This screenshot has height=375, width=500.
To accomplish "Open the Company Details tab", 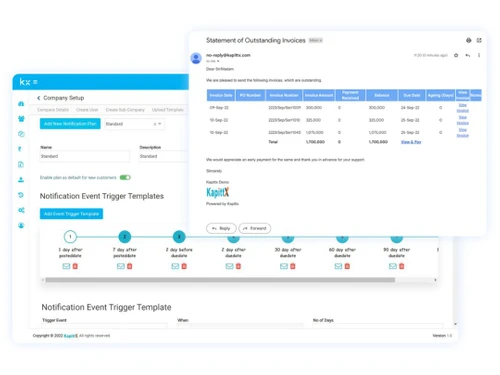I will [53, 110].
